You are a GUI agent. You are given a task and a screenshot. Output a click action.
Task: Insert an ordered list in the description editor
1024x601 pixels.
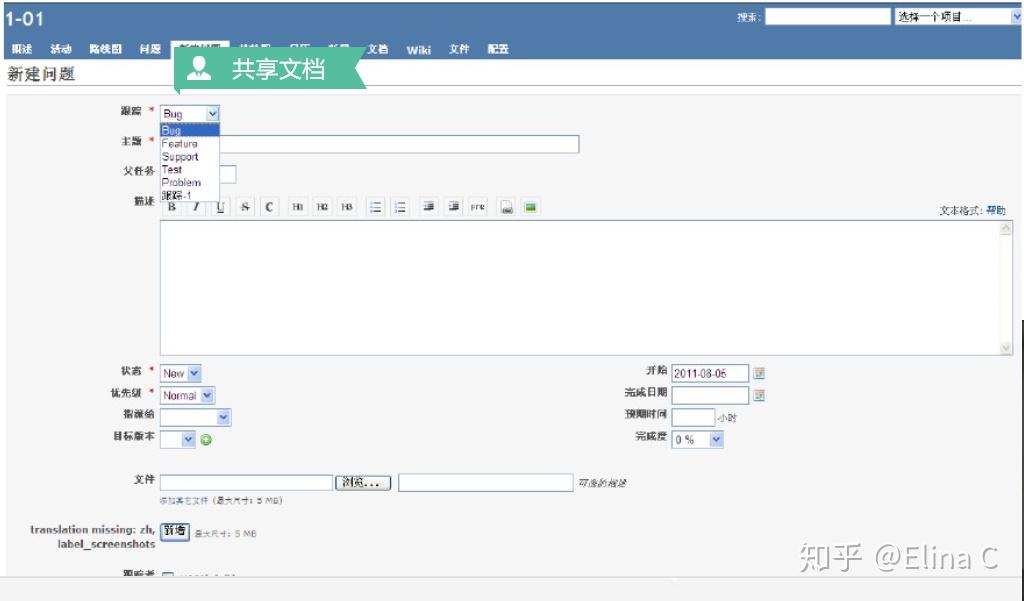coord(401,207)
